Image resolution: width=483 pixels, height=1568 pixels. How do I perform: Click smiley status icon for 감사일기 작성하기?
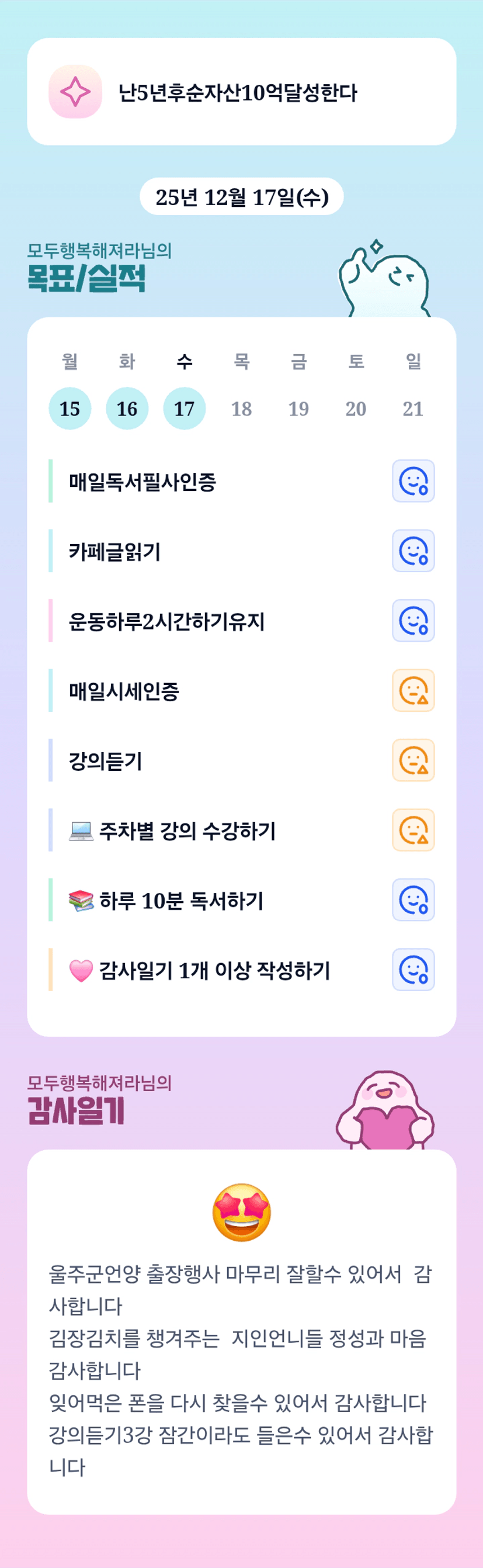(x=413, y=970)
